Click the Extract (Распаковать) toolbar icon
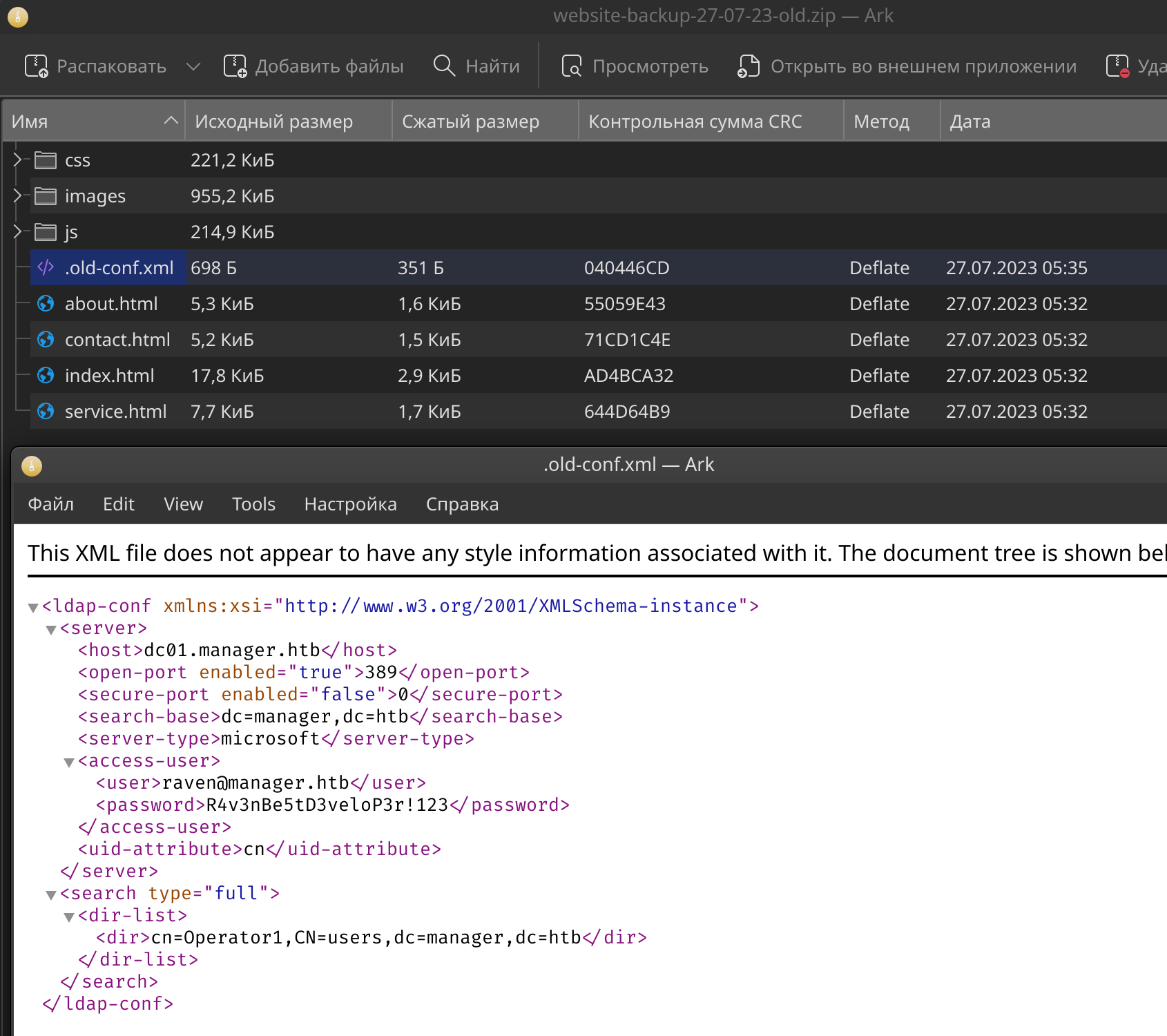This screenshot has height=1036, width=1167. [37, 66]
